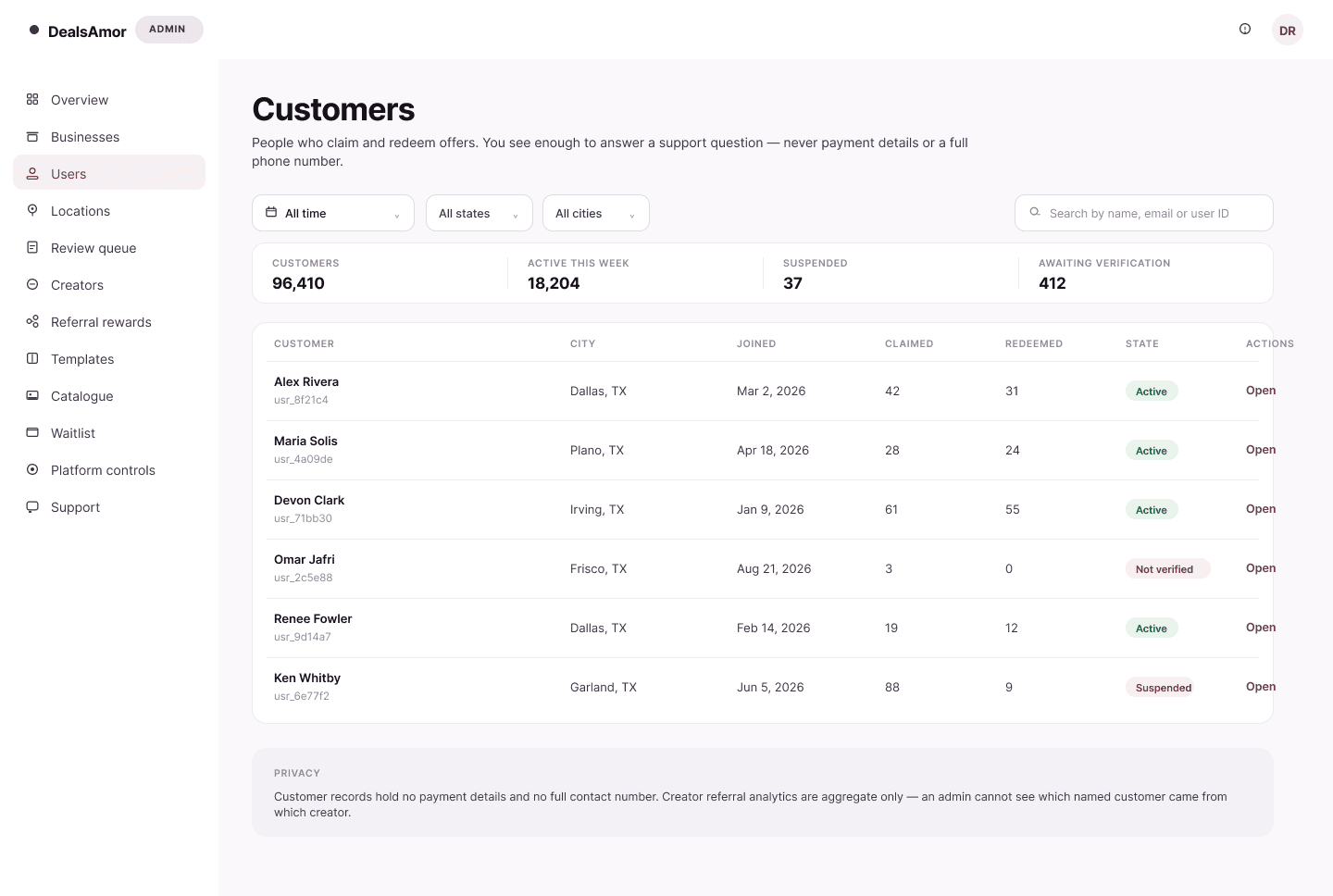Click the Locations pin icon

click(32, 210)
